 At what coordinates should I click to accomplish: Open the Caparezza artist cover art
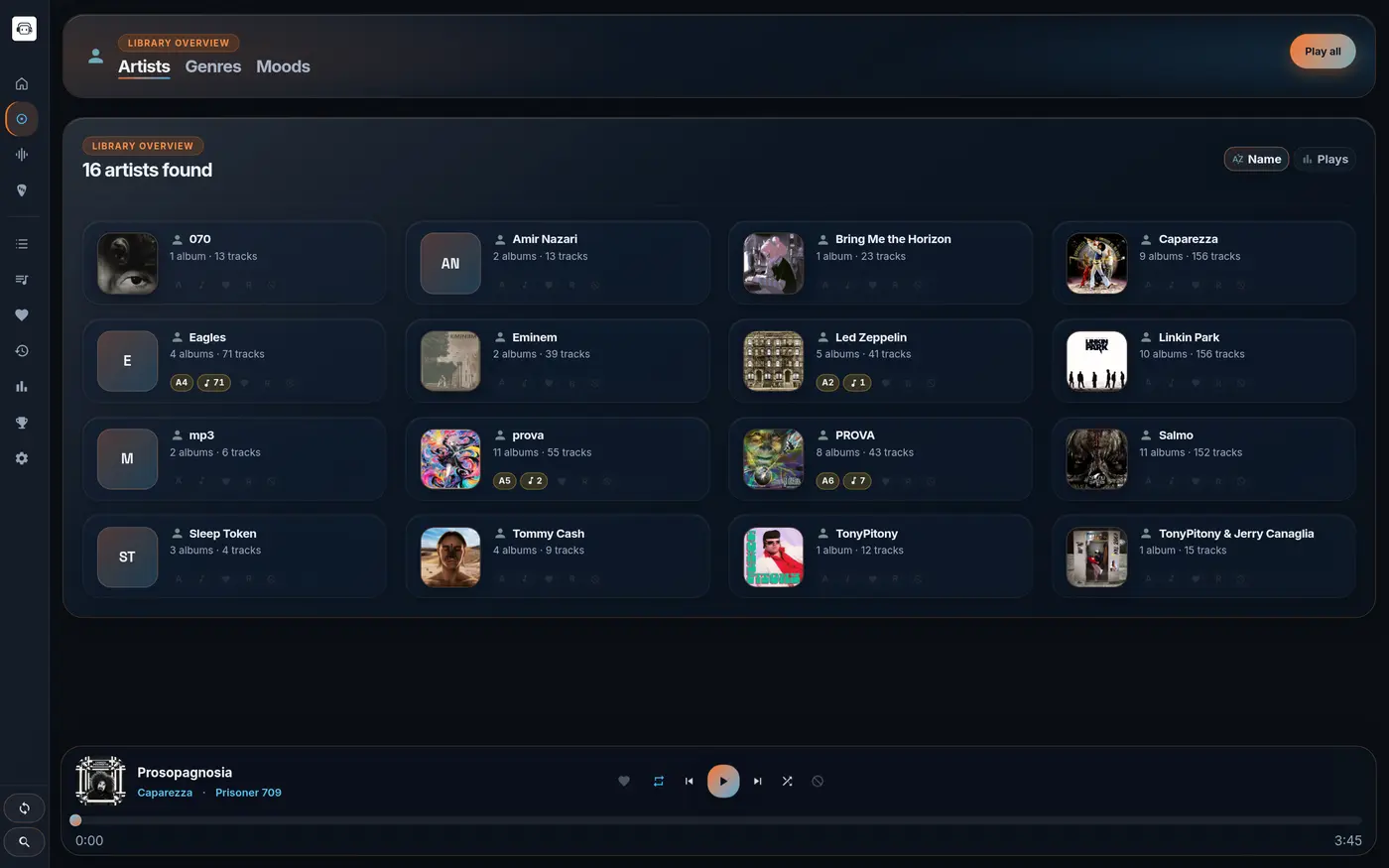(x=1096, y=263)
